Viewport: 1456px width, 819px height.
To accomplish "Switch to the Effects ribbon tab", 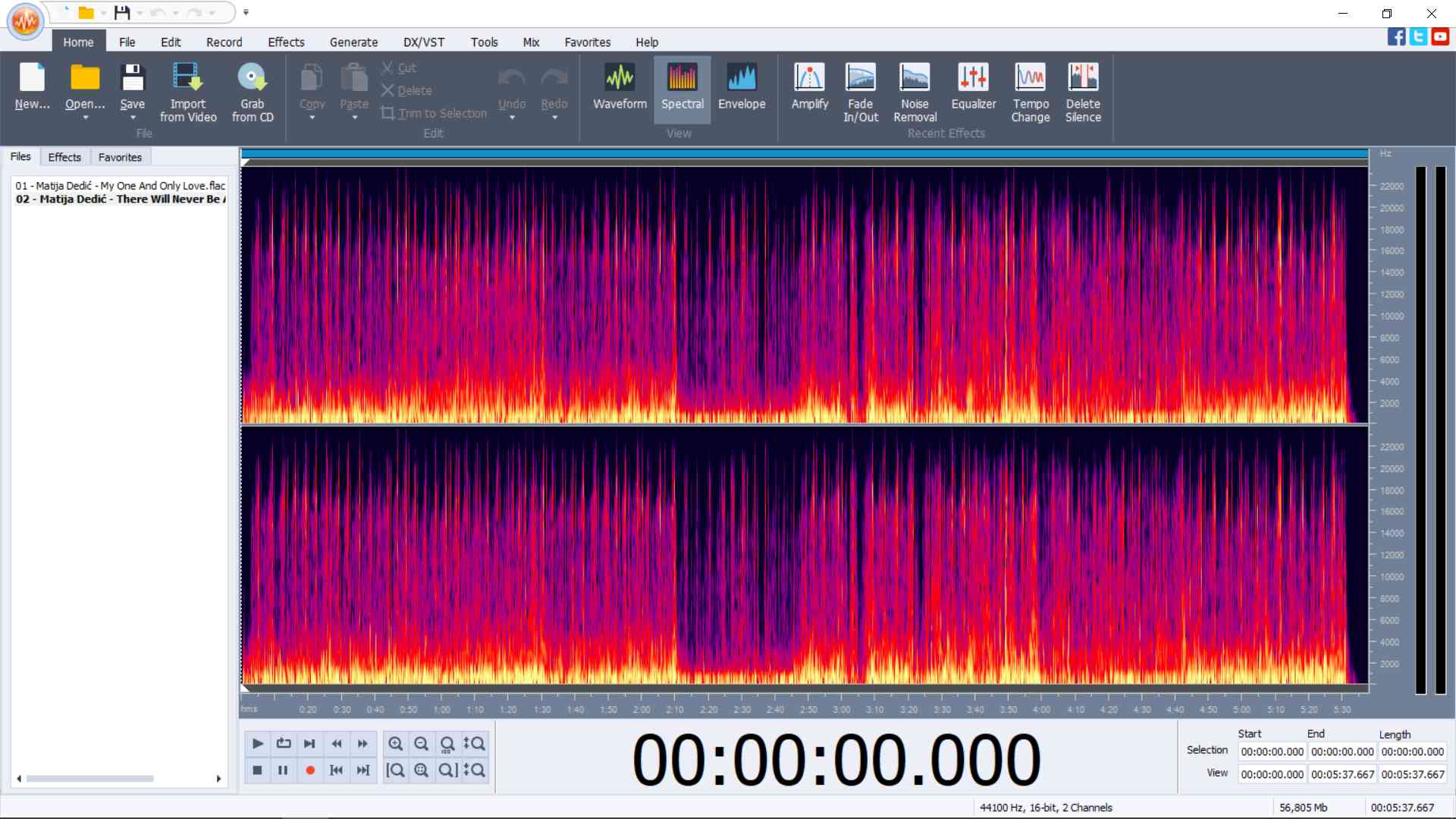I will click(x=286, y=42).
